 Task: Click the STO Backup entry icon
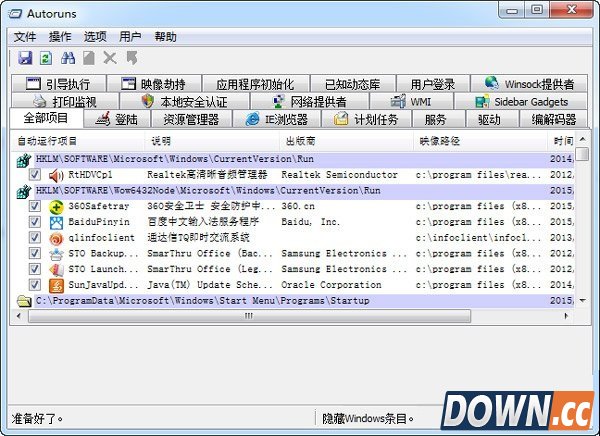point(56,254)
